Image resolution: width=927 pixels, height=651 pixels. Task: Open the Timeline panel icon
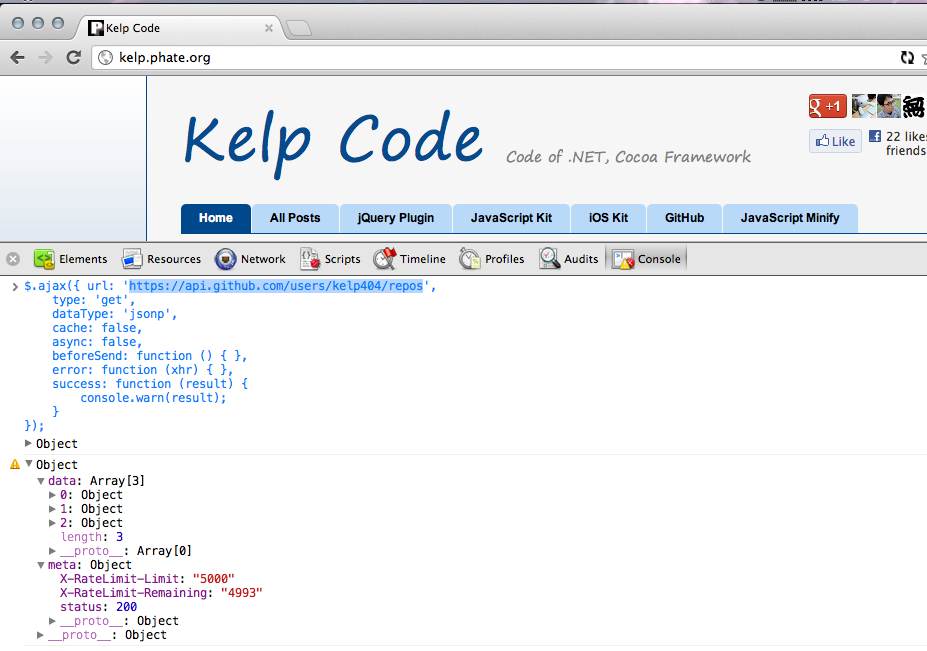pyautogui.click(x=384, y=258)
